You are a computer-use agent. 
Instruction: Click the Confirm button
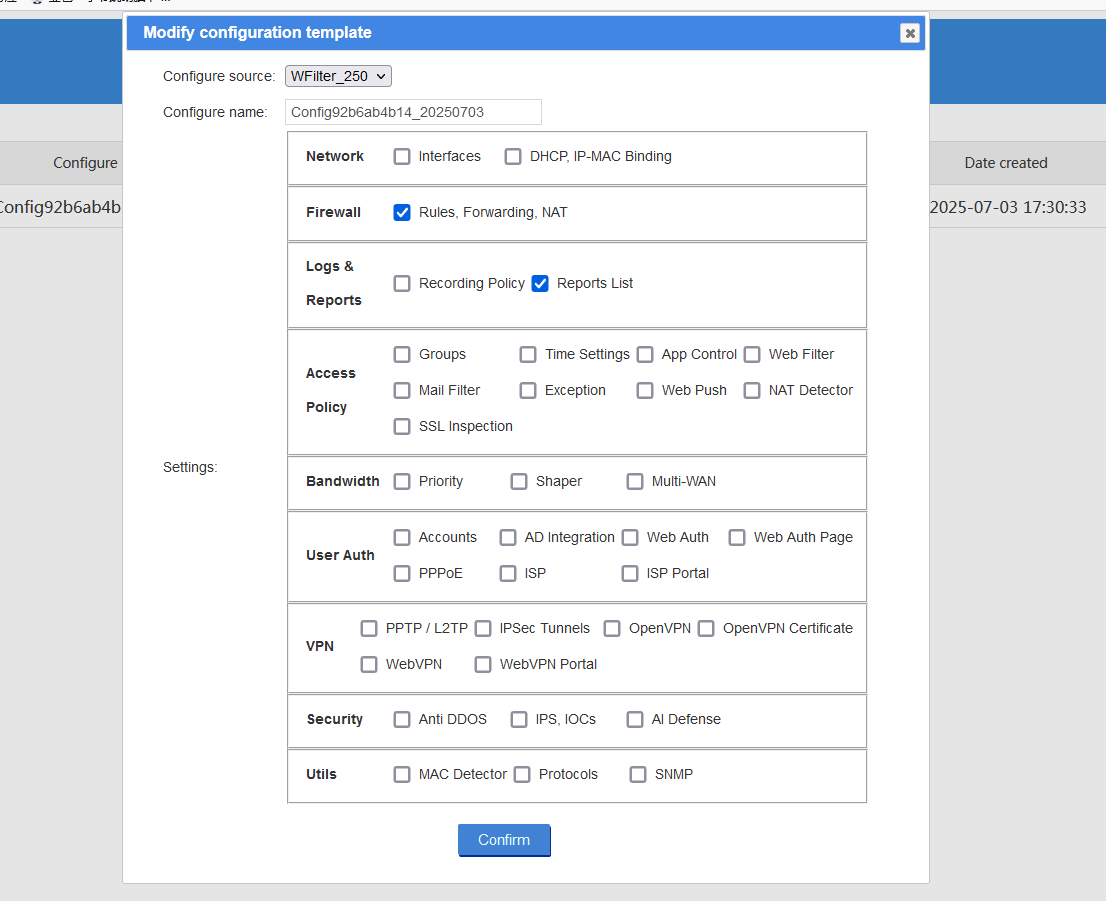pos(504,840)
